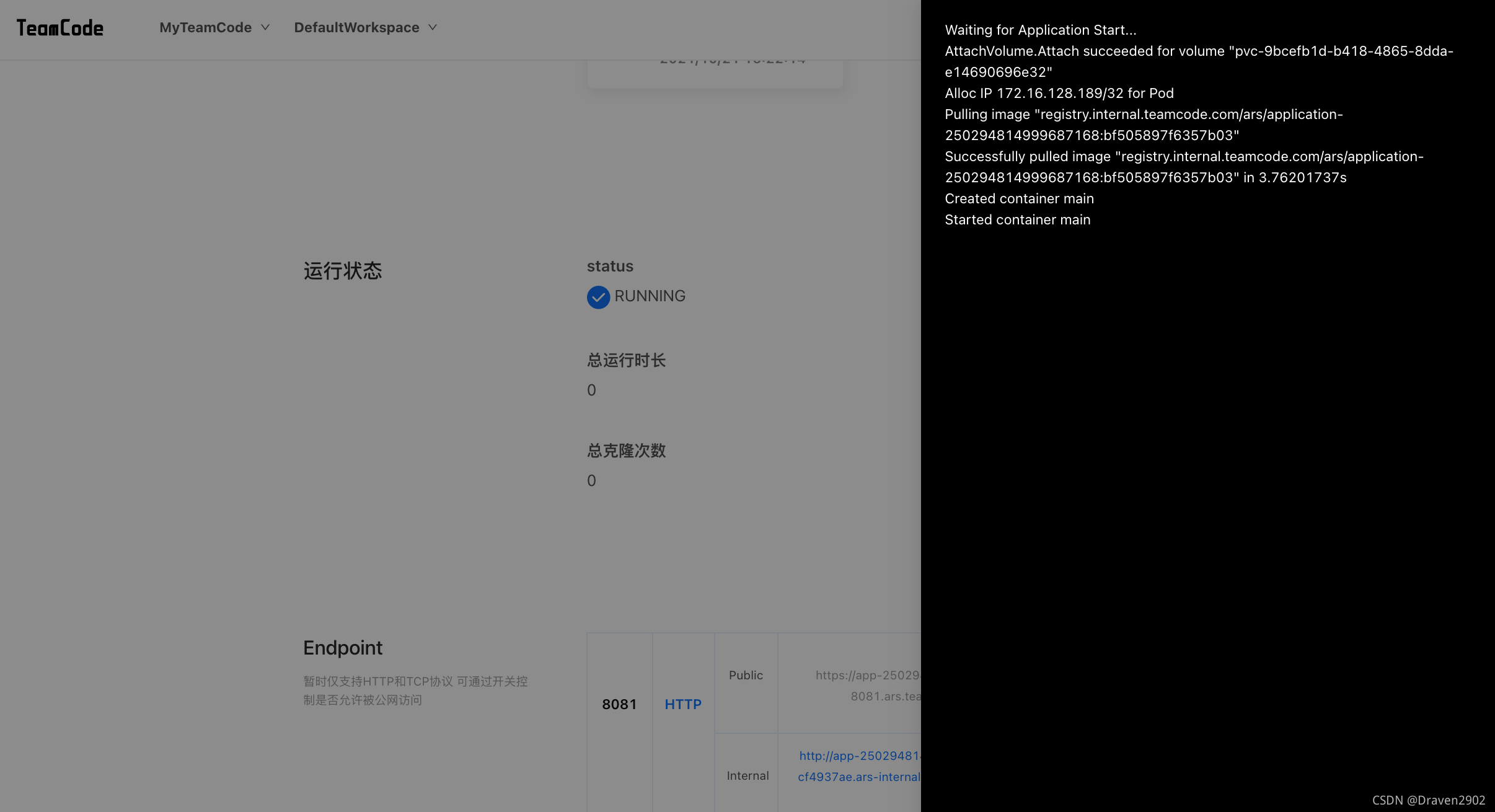The height and width of the screenshot is (812, 1495).
Task: Click the HTTP protocol link
Action: coord(682,704)
